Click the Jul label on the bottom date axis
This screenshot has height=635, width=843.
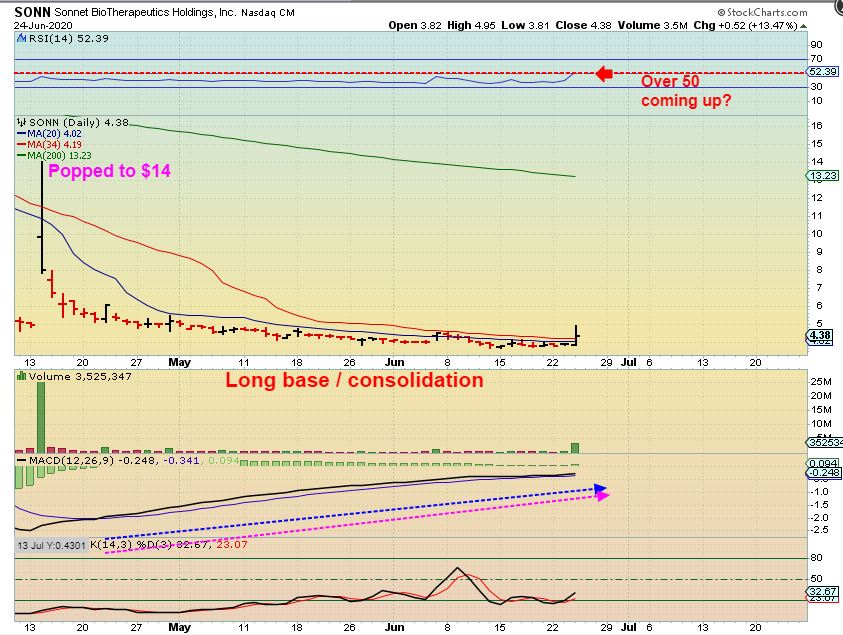click(x=628, y=627)
